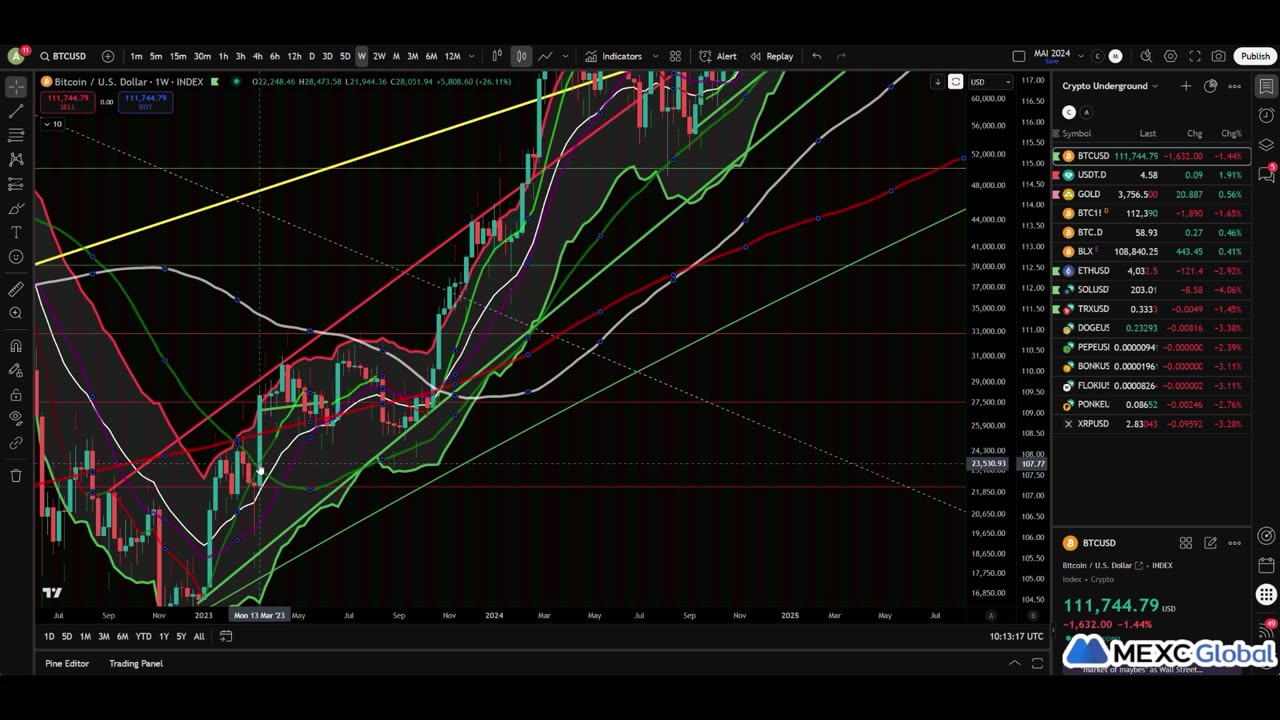Open the Indicators dialog
Screen dimensions: 1280x720
pyautogui.click(x=613, y=56)
